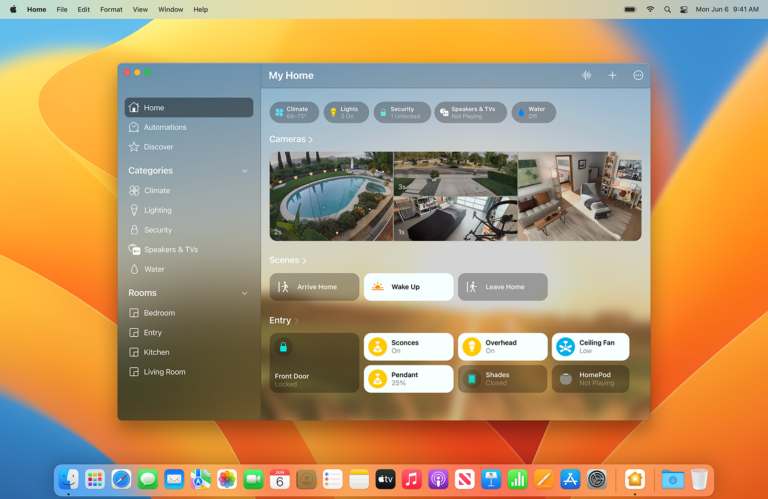Launch Safari from the Dock
Screen dimensions: 768x499
(121, 479)
